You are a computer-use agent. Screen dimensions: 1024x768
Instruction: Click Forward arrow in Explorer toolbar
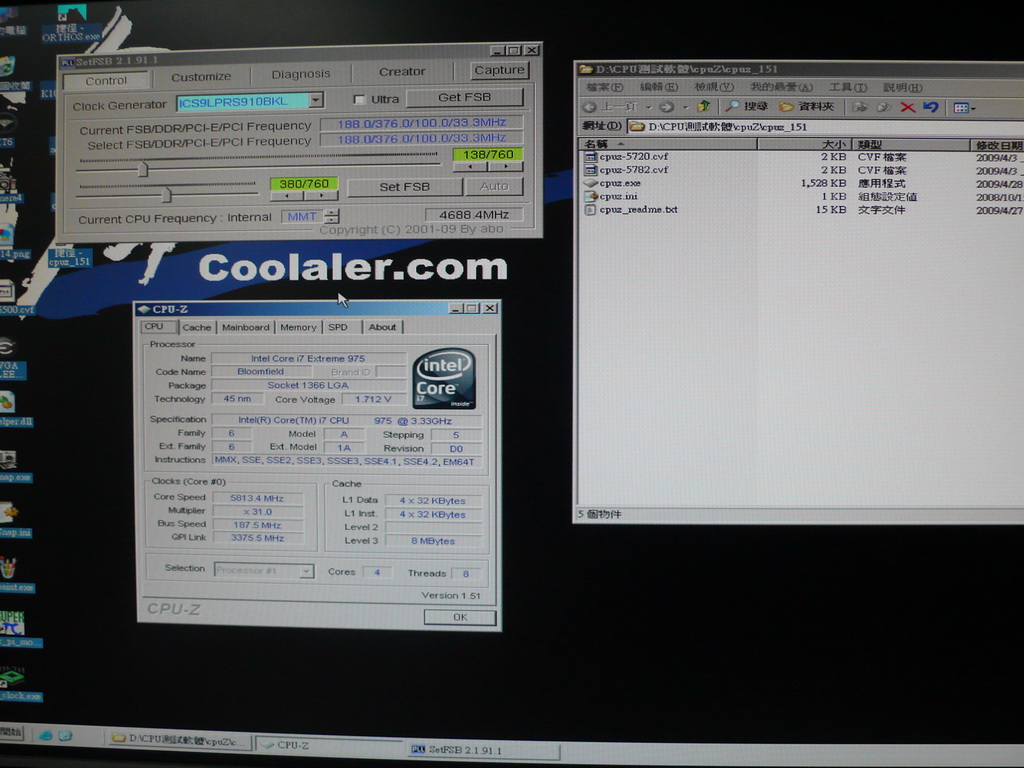[x=666, y=106]
